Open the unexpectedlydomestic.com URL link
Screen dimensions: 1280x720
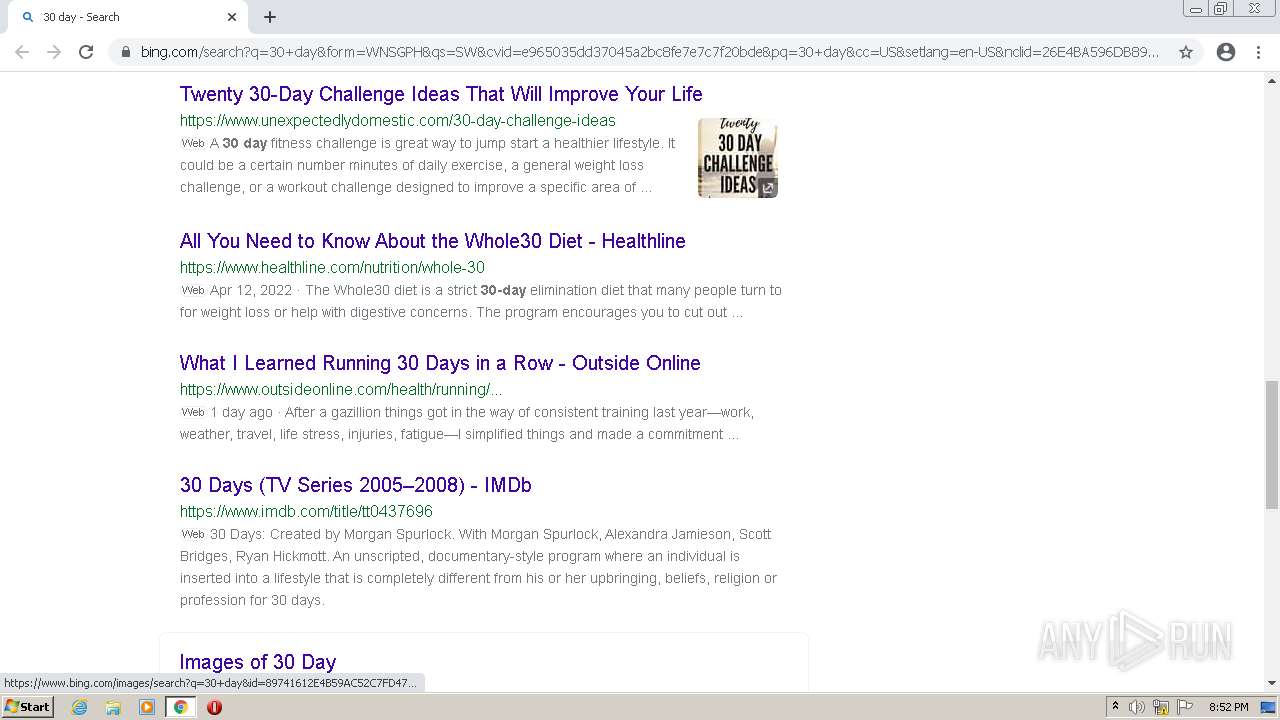(398, 120)
